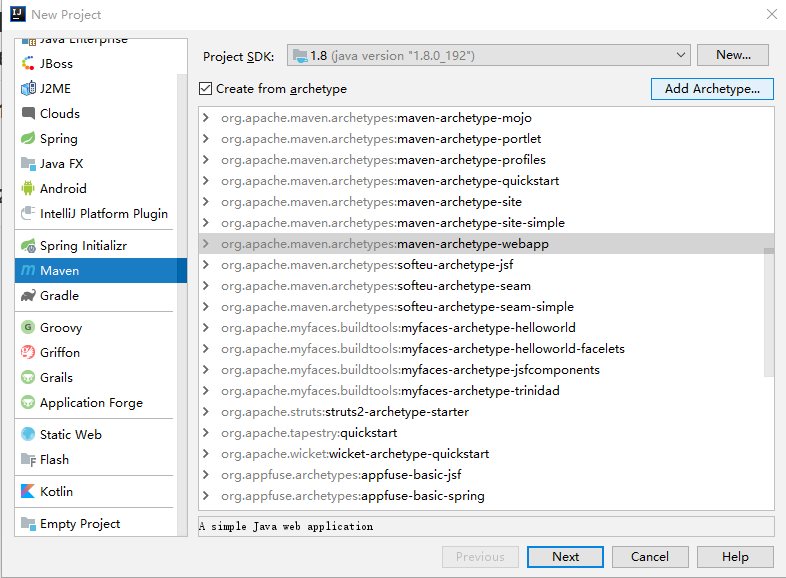Click the archetype list vertical scrollbar

[x=769, y=312]
